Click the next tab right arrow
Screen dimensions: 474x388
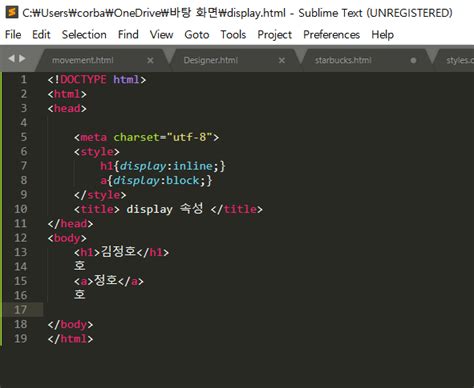(22, 59)
